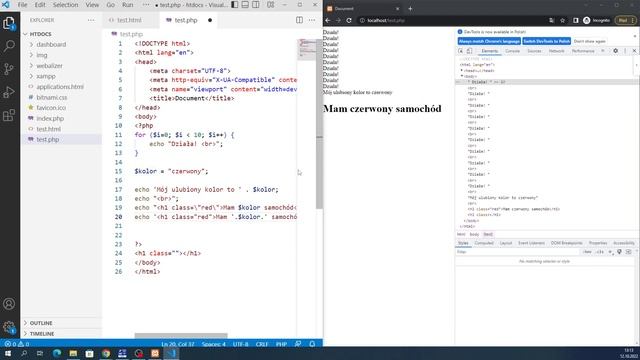Open the Incognito profile indicator
Viewport: 640px width, 360px height.
click(x=597, y=20)
